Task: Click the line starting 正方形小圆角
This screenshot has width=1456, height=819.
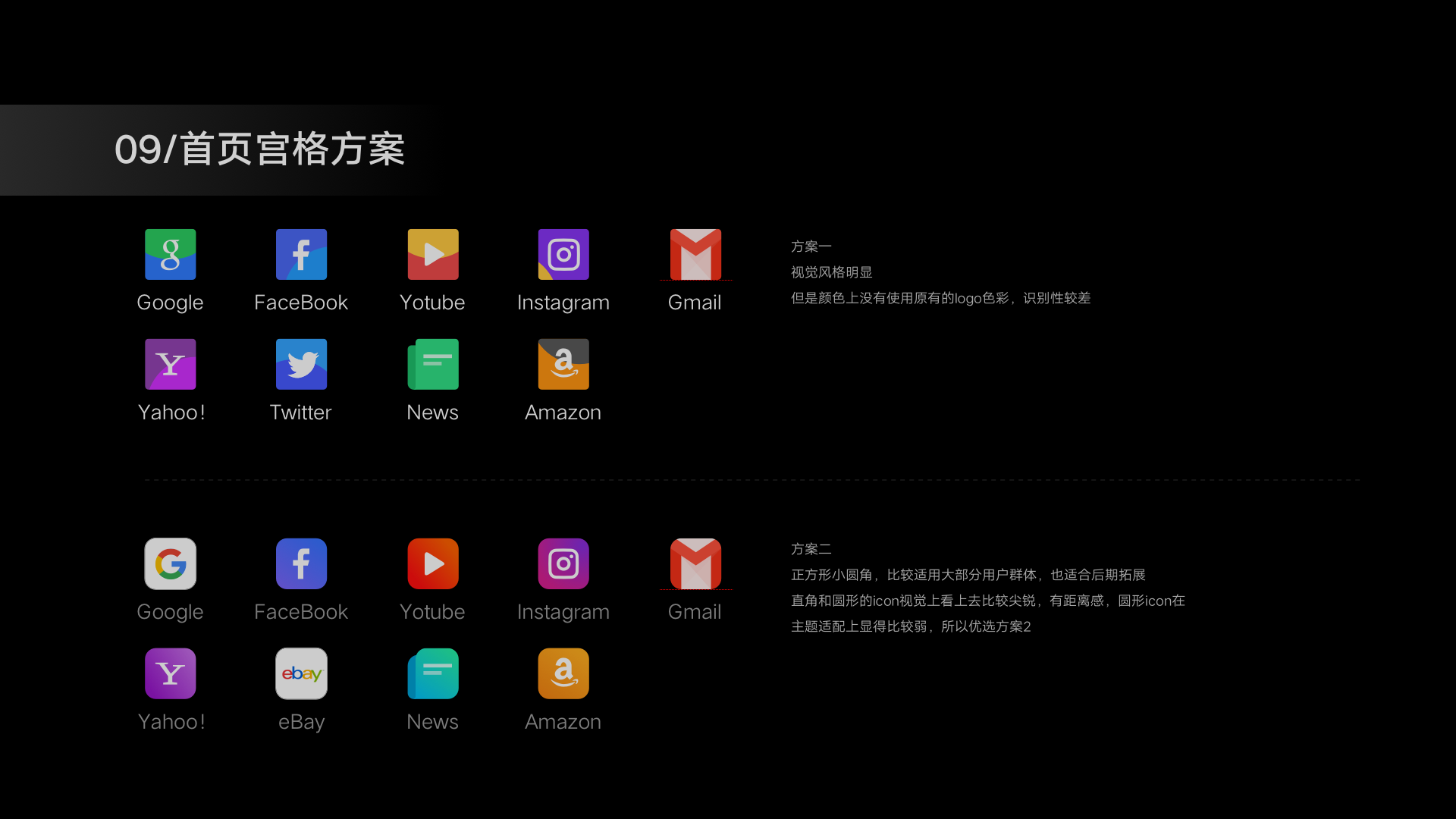Action: tap(968, 575)
